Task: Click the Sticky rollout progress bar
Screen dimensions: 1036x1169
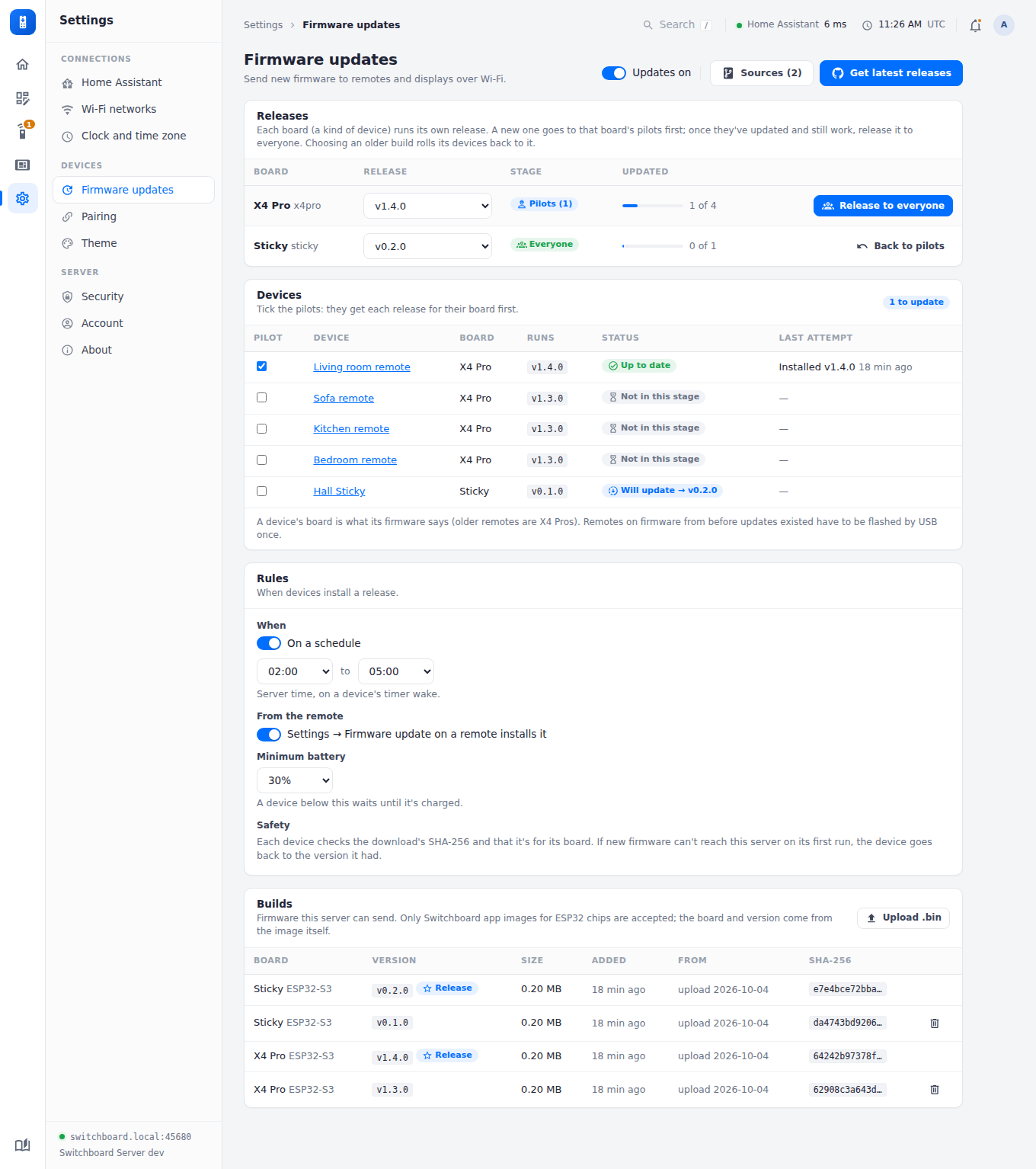Action: [x=653, y=246]
